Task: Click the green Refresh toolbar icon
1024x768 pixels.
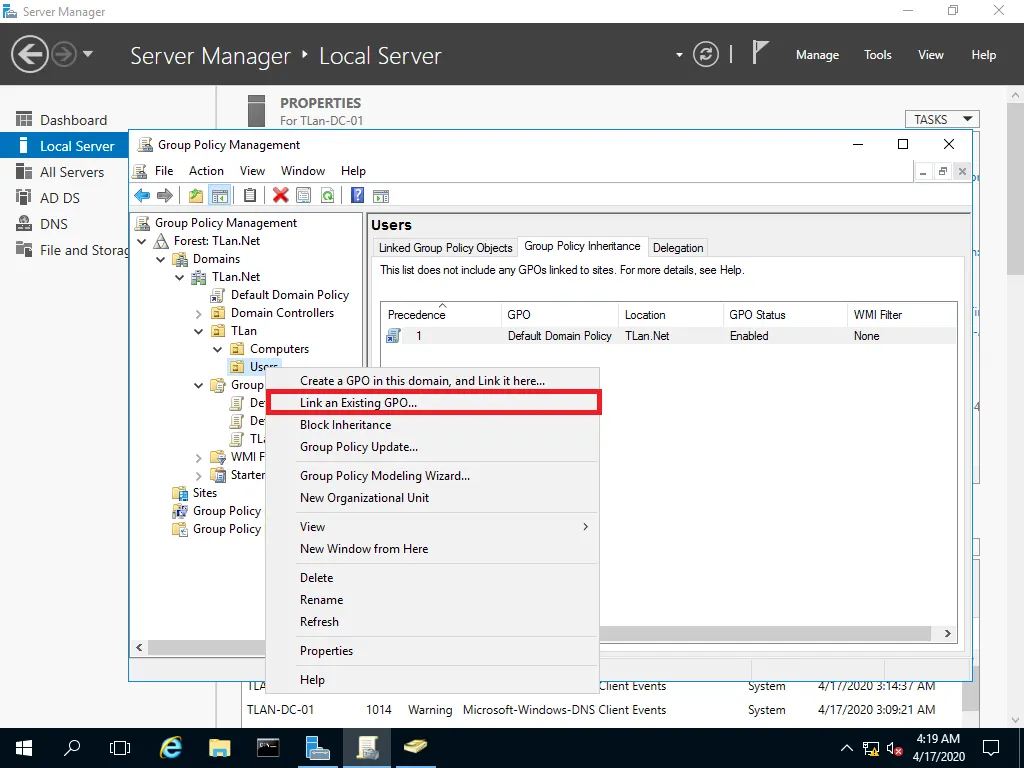Action: (327, 196)
